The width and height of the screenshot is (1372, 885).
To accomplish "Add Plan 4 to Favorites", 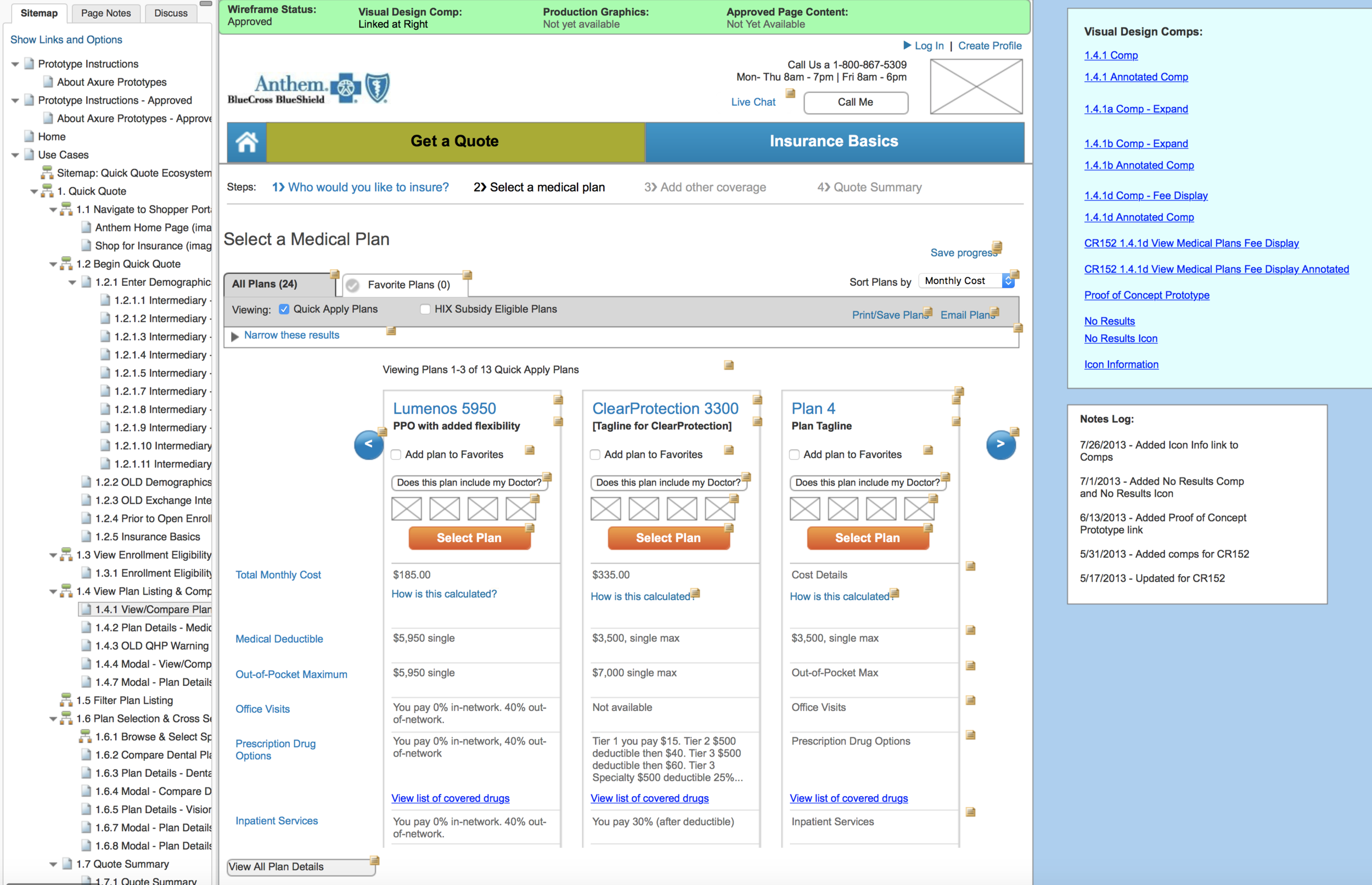I will pos(794,455).
